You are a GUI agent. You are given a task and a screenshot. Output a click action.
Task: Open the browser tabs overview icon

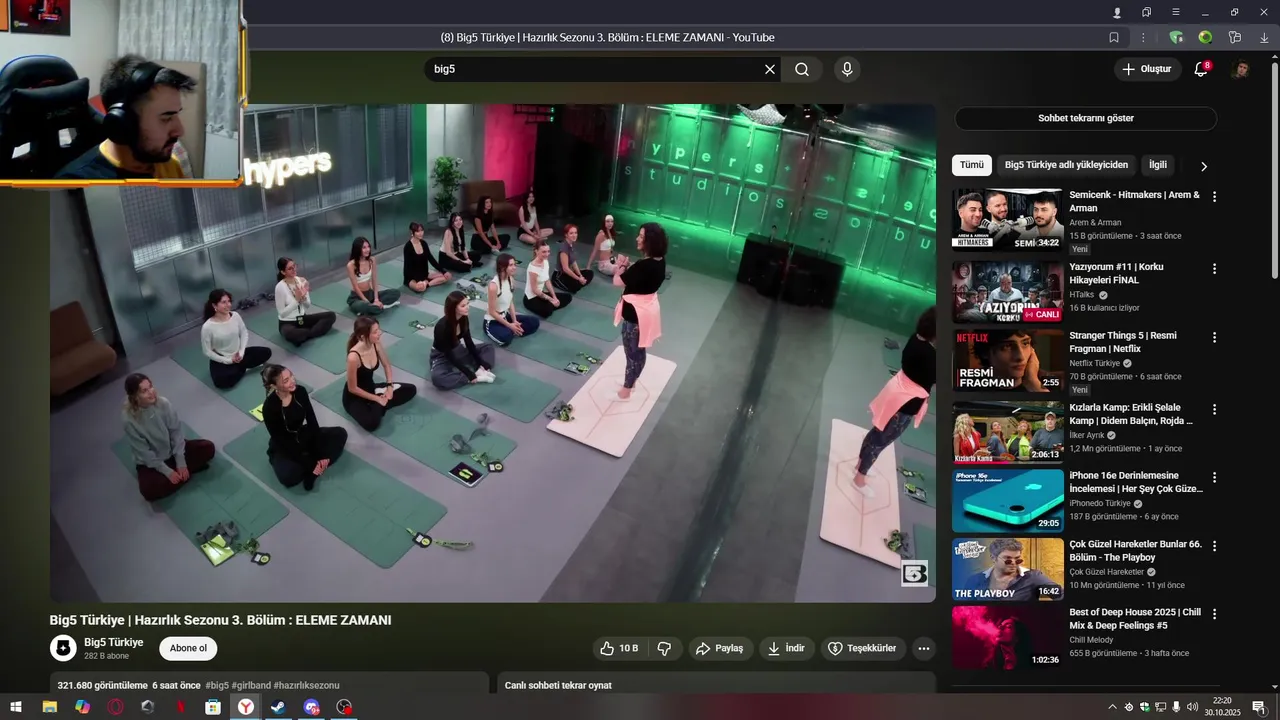coord(1146,12)
